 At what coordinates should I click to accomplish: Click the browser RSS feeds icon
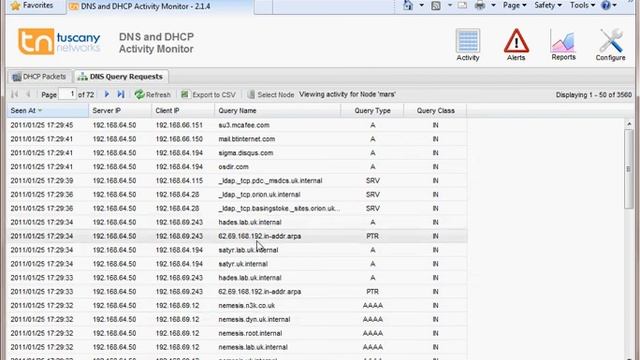coord(436,5)
